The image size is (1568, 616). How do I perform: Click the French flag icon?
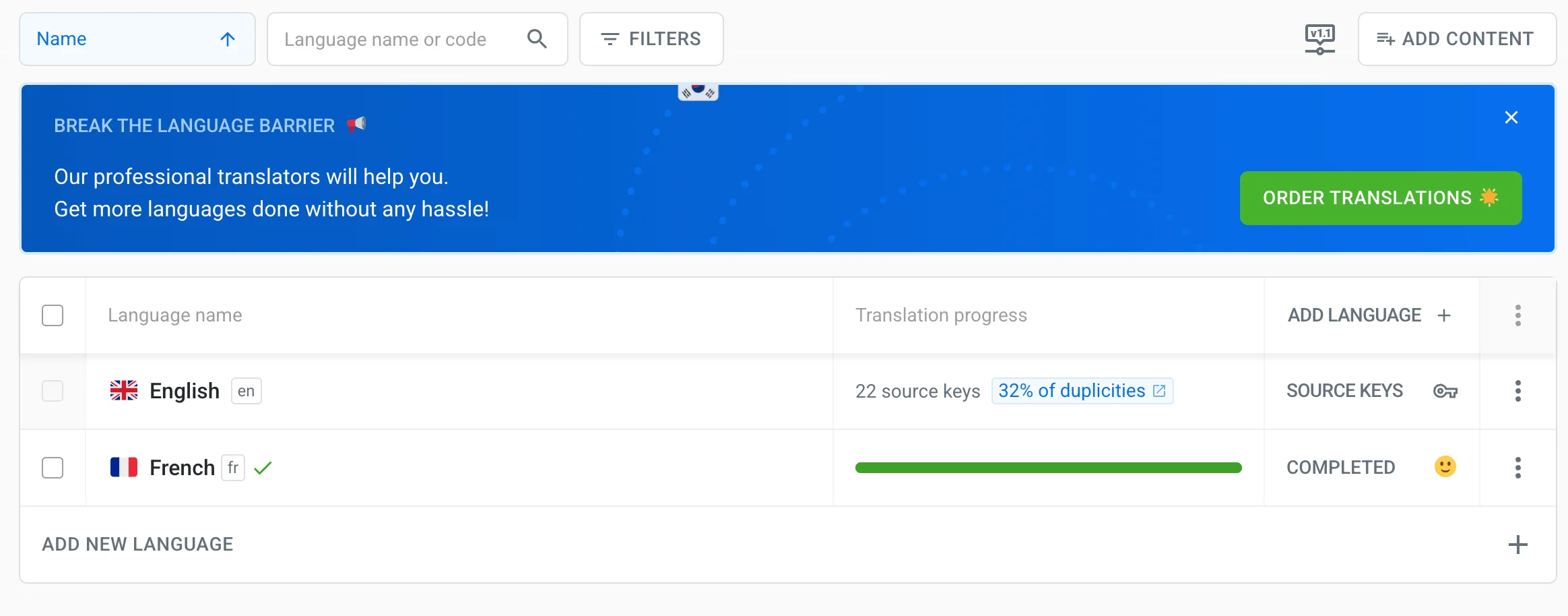[124, 467]
